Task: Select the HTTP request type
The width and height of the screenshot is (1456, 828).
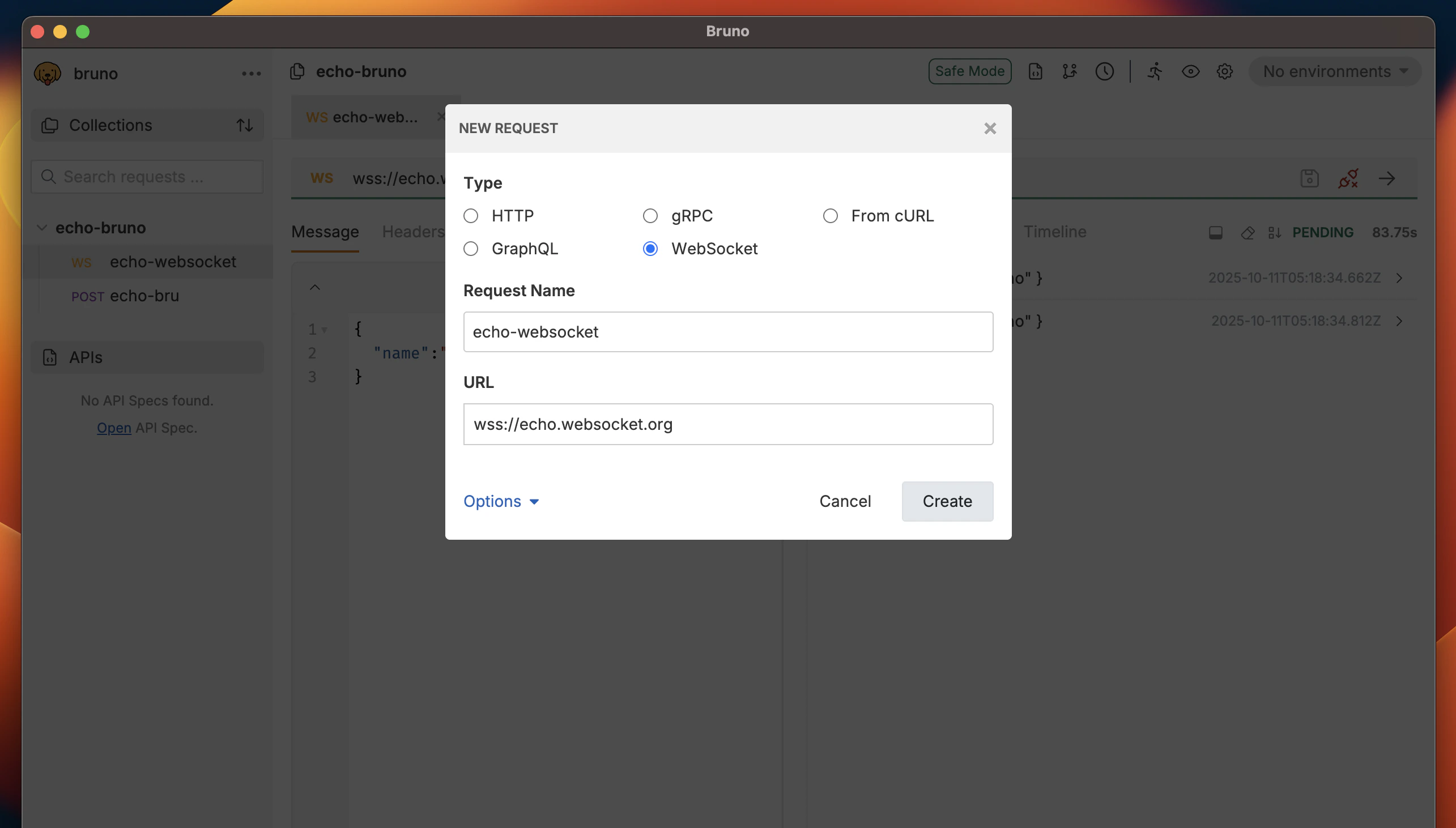Action: tap(471, 216)
